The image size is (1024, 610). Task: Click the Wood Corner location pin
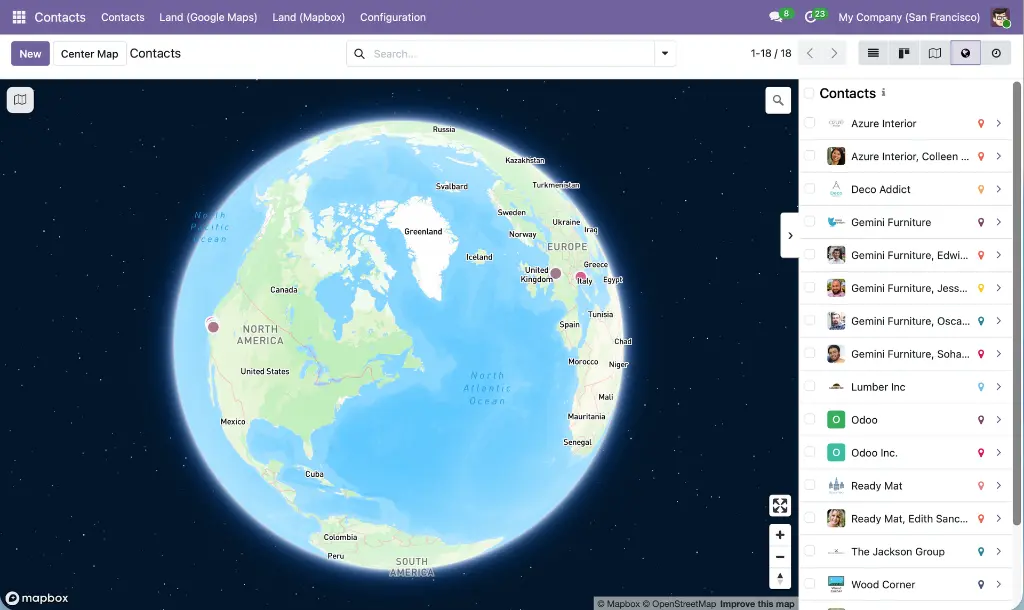[980, 585]
